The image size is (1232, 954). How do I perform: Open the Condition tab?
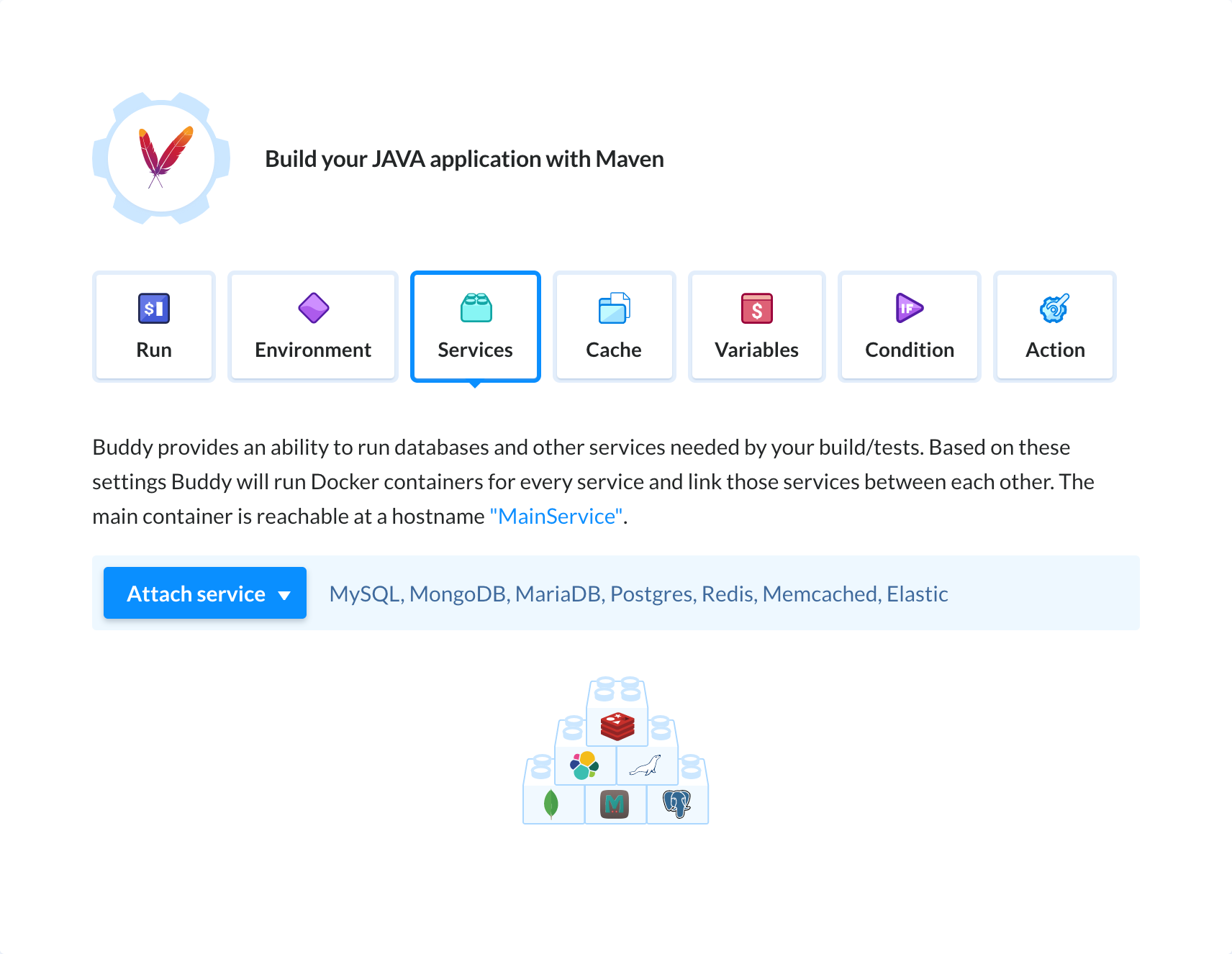[909, 327]
